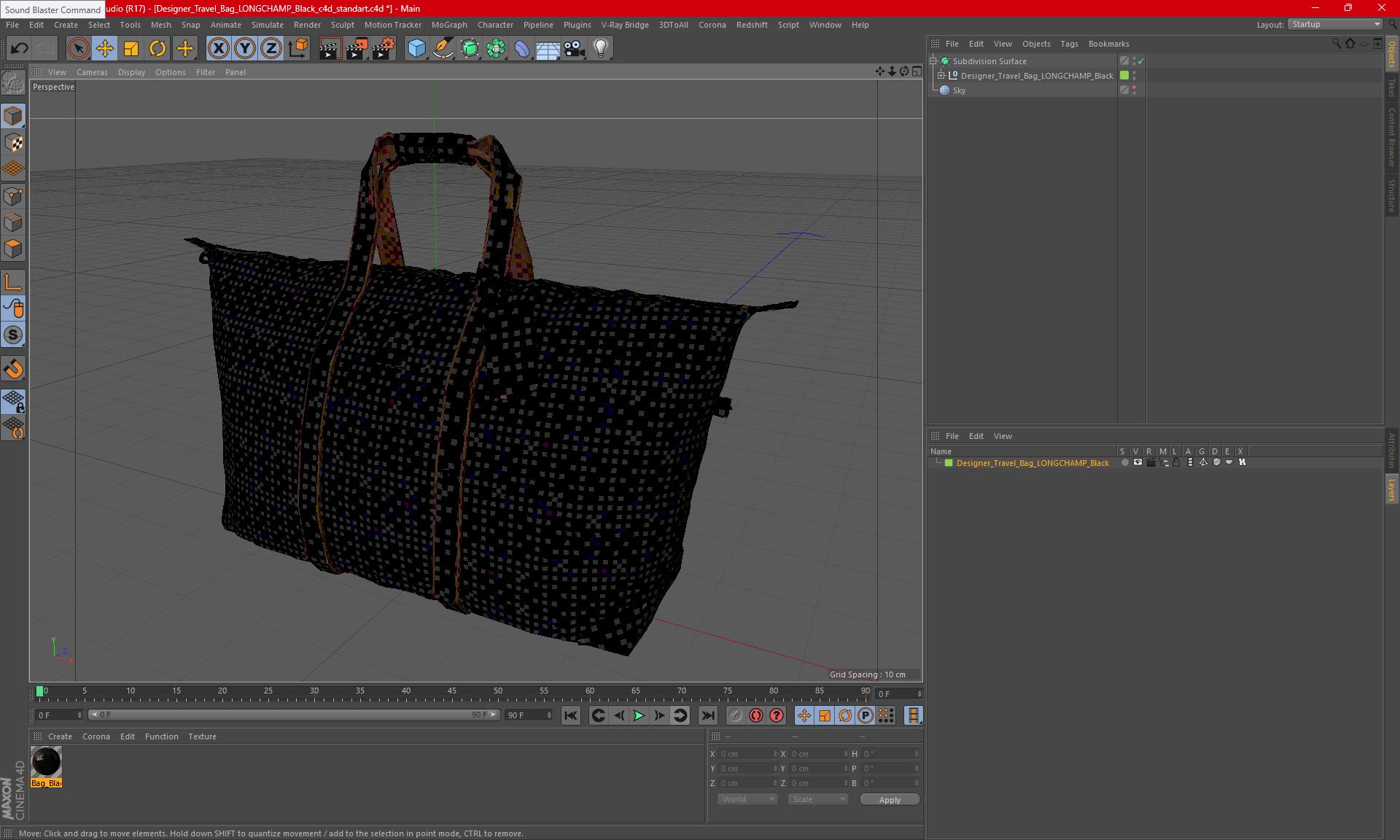Activate the Rotate tool in the top toolbar
The image size is (1400, 840).
[157, 49]
